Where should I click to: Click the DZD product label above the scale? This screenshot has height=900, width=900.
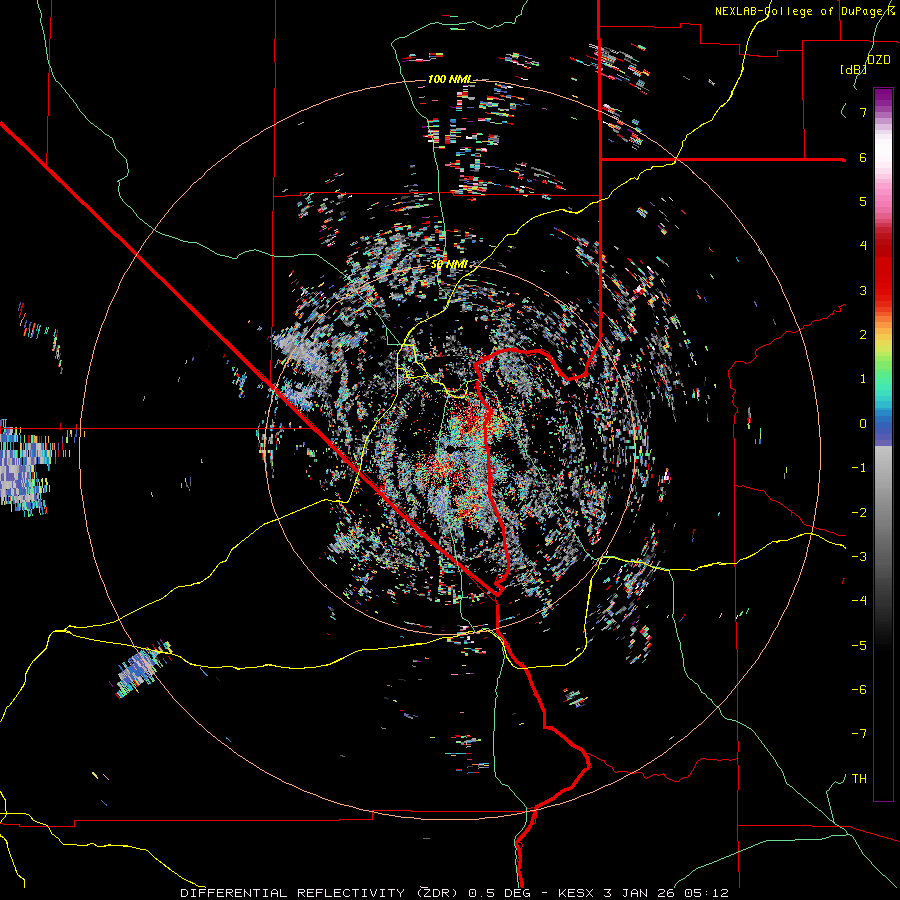879,60
